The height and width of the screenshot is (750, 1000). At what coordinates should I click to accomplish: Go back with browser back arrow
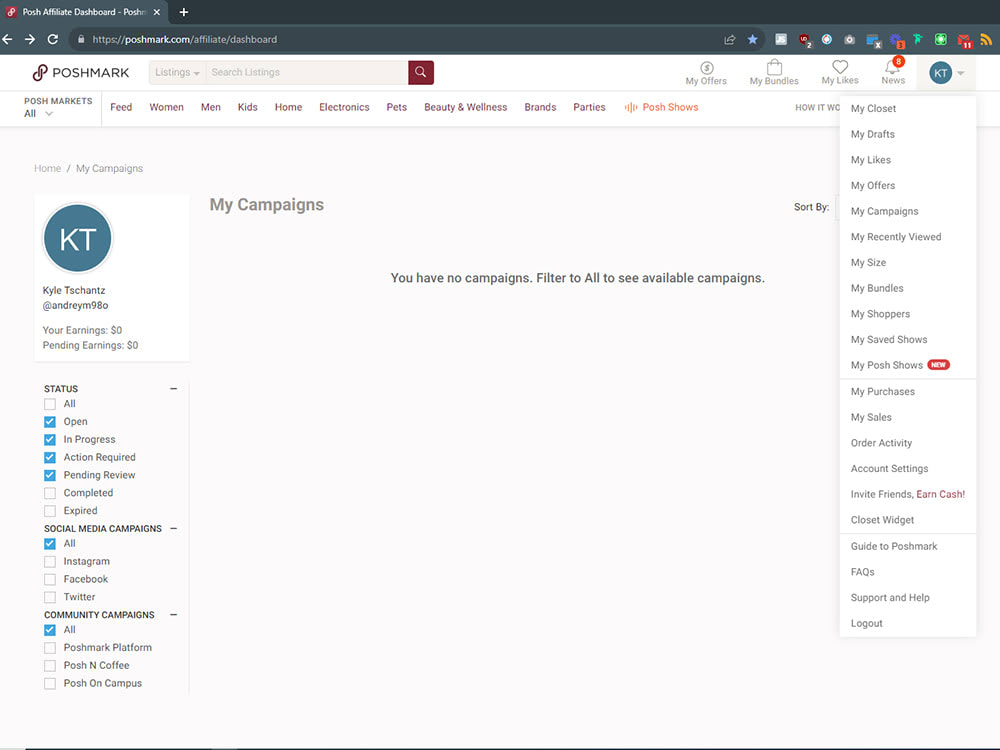[x=8, y=40]
